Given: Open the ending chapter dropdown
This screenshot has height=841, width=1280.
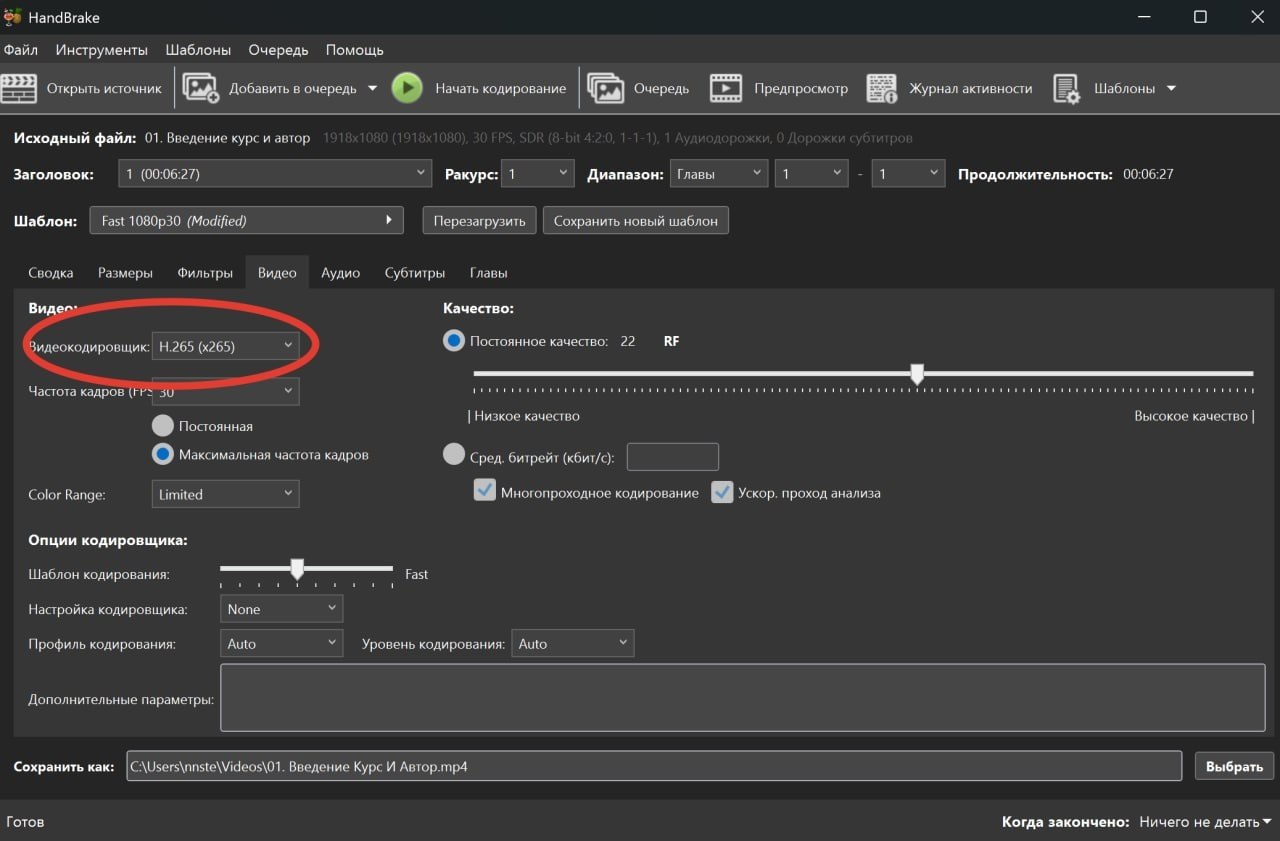Looking at the screenshot, I should (x=908, y=174).
